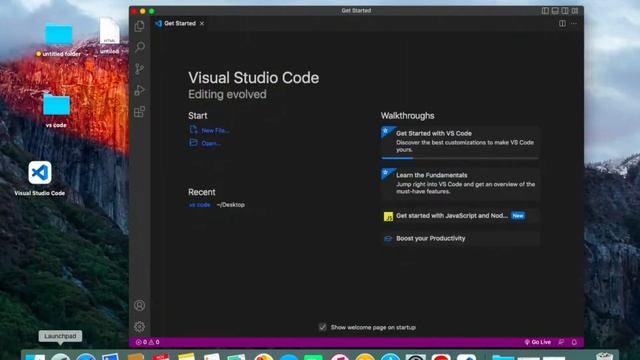Viewport: 640px width, 360px height.
Task: Toggle Show welcome page on startup checkbox
Action: pos(322,327)
